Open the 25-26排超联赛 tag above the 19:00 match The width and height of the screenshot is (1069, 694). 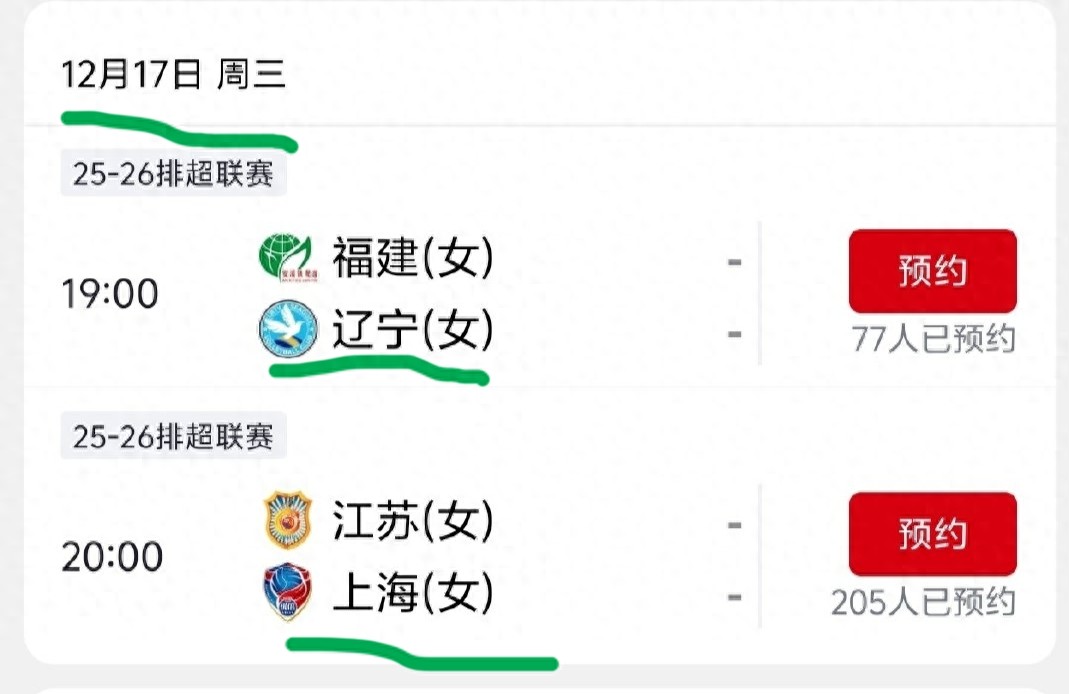click(x=173, y=174)
